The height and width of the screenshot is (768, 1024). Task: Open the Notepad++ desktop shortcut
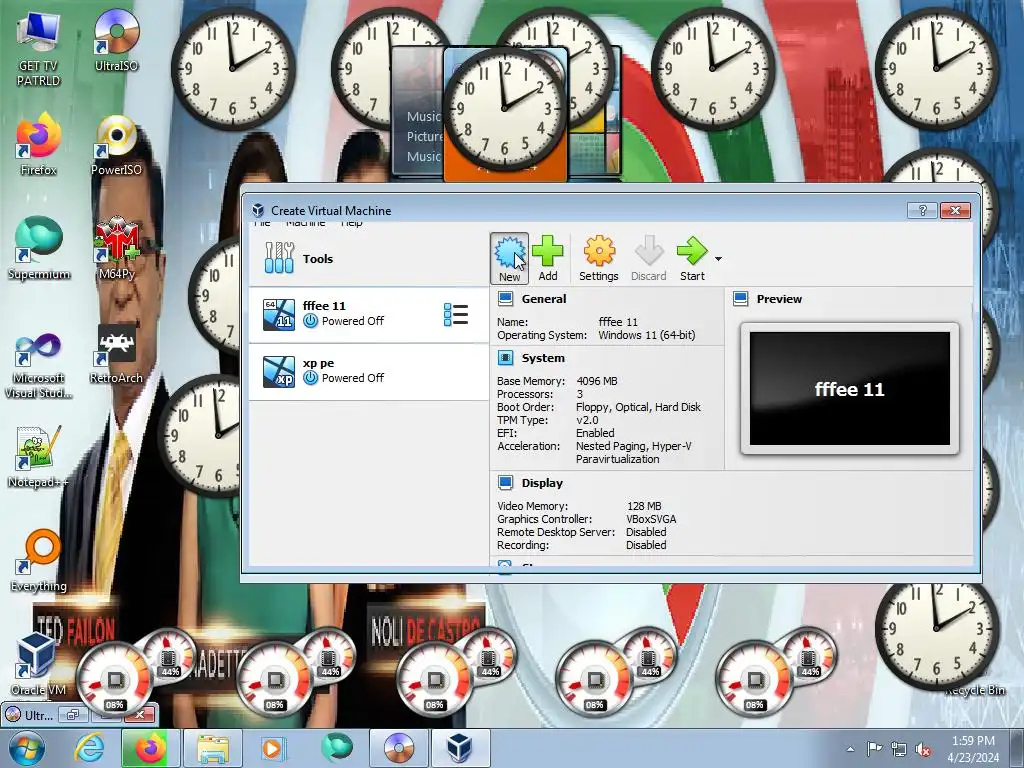38,457
